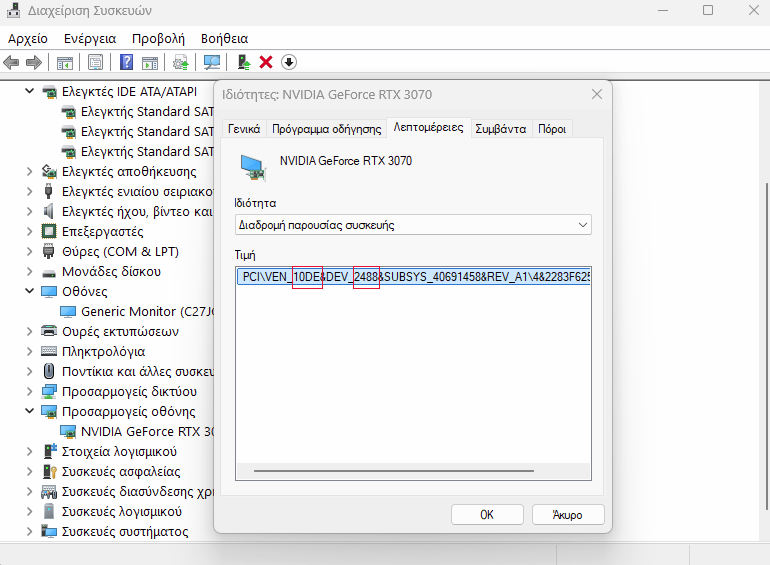Click the Πληκτρολόγια keyboard icon
The image size is (770, 565).
pos(49,351)
